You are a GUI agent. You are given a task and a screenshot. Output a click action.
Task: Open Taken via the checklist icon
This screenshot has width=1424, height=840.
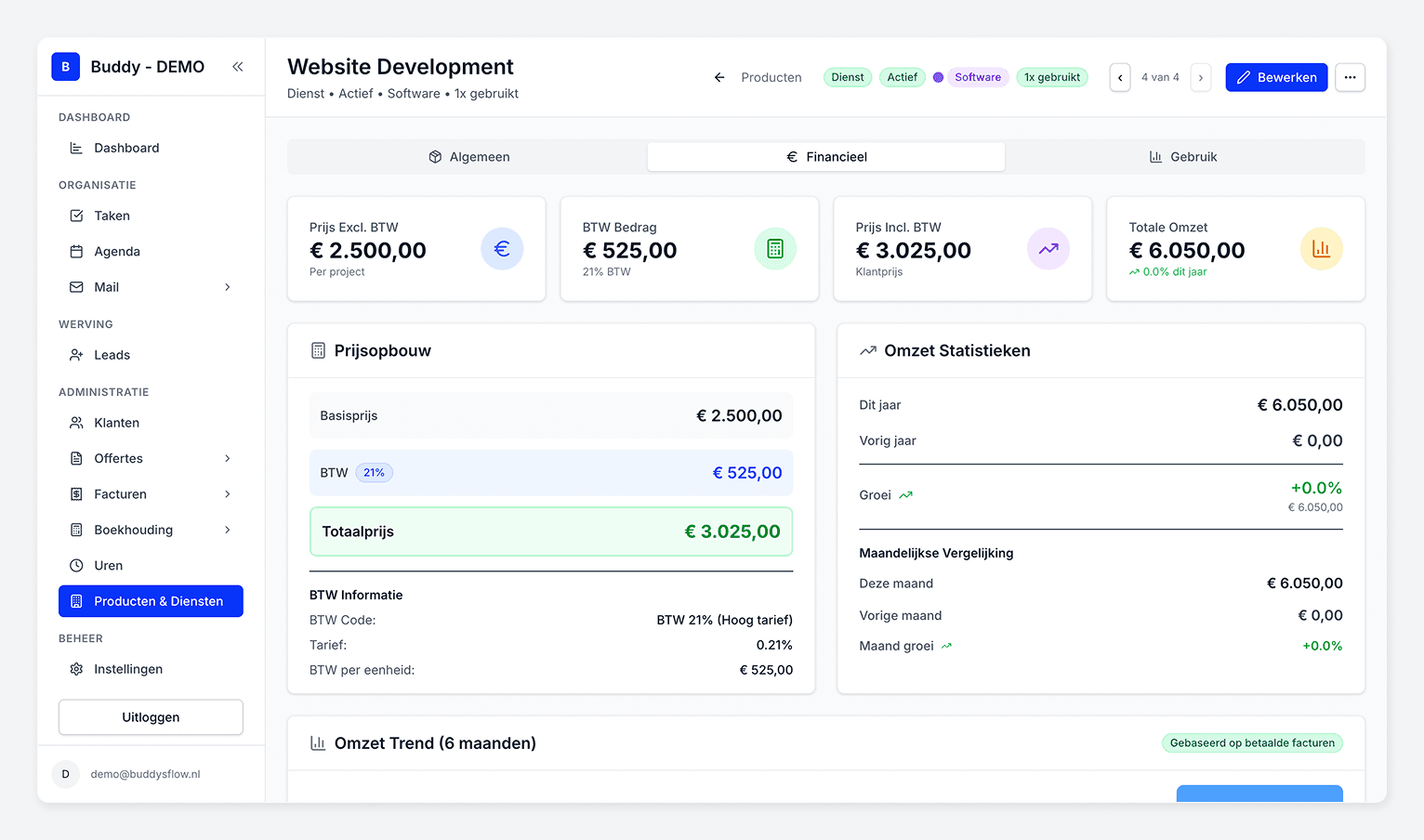(x=77, y=216)
